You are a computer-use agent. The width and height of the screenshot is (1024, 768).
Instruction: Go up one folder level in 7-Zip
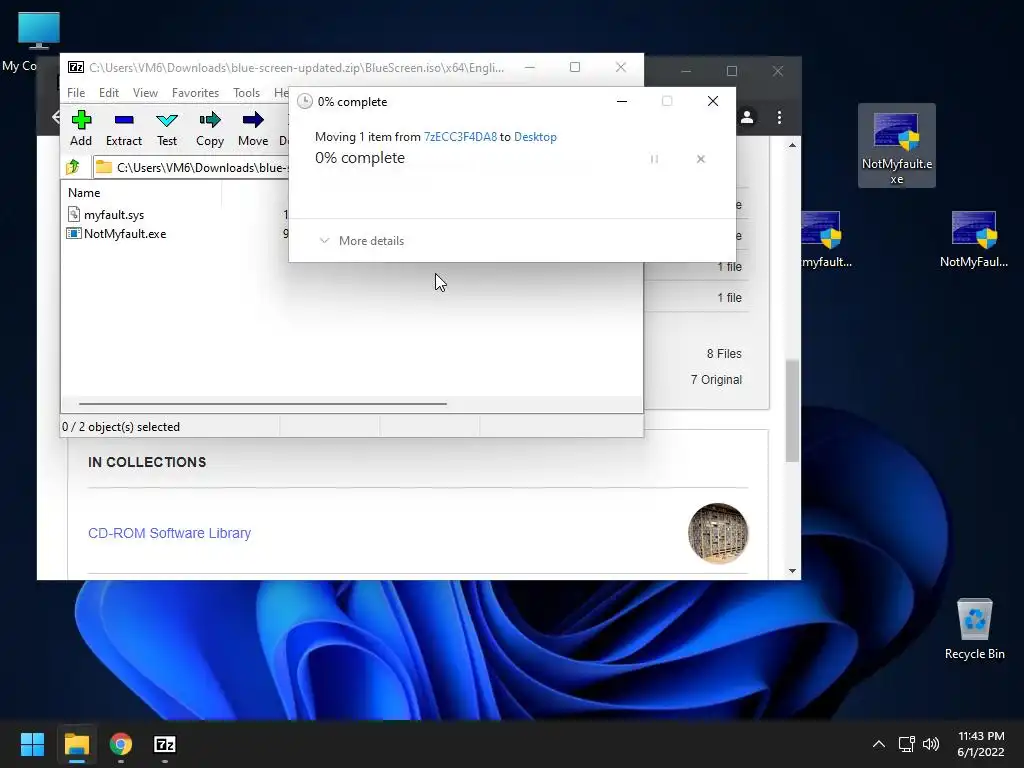point(73,167)
